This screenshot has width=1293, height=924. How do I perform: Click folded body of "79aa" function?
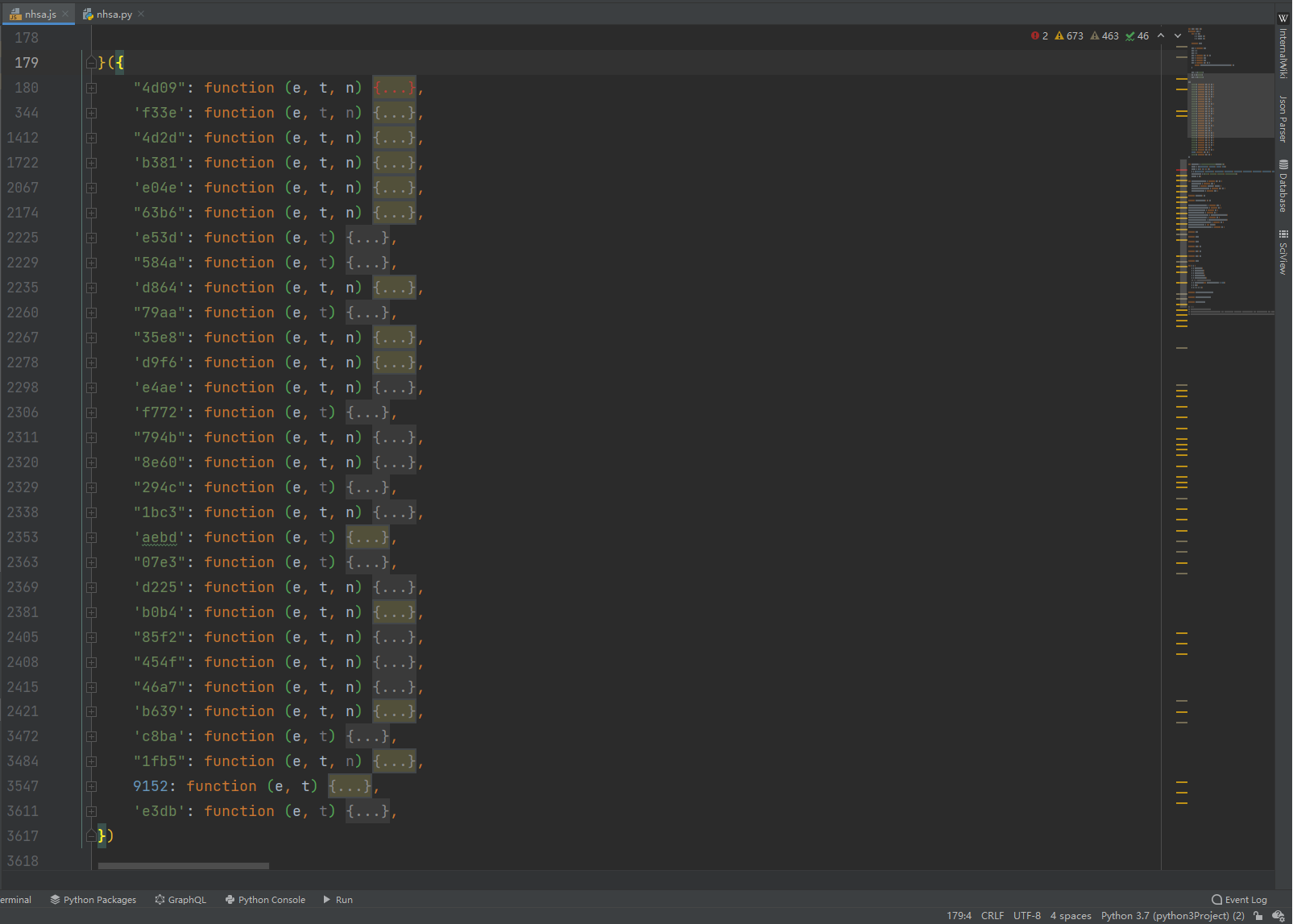(x=367, y=313)
